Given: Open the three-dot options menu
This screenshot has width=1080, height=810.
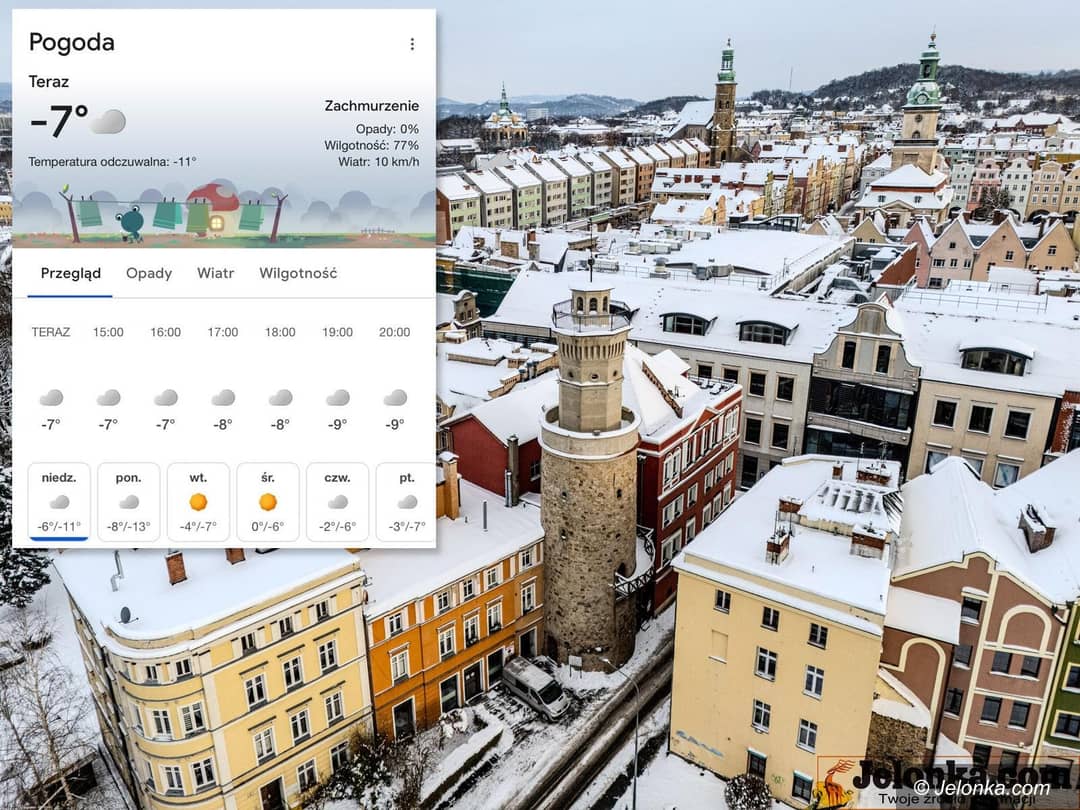Looking at the screenshot, I should [x=412, y=44].
